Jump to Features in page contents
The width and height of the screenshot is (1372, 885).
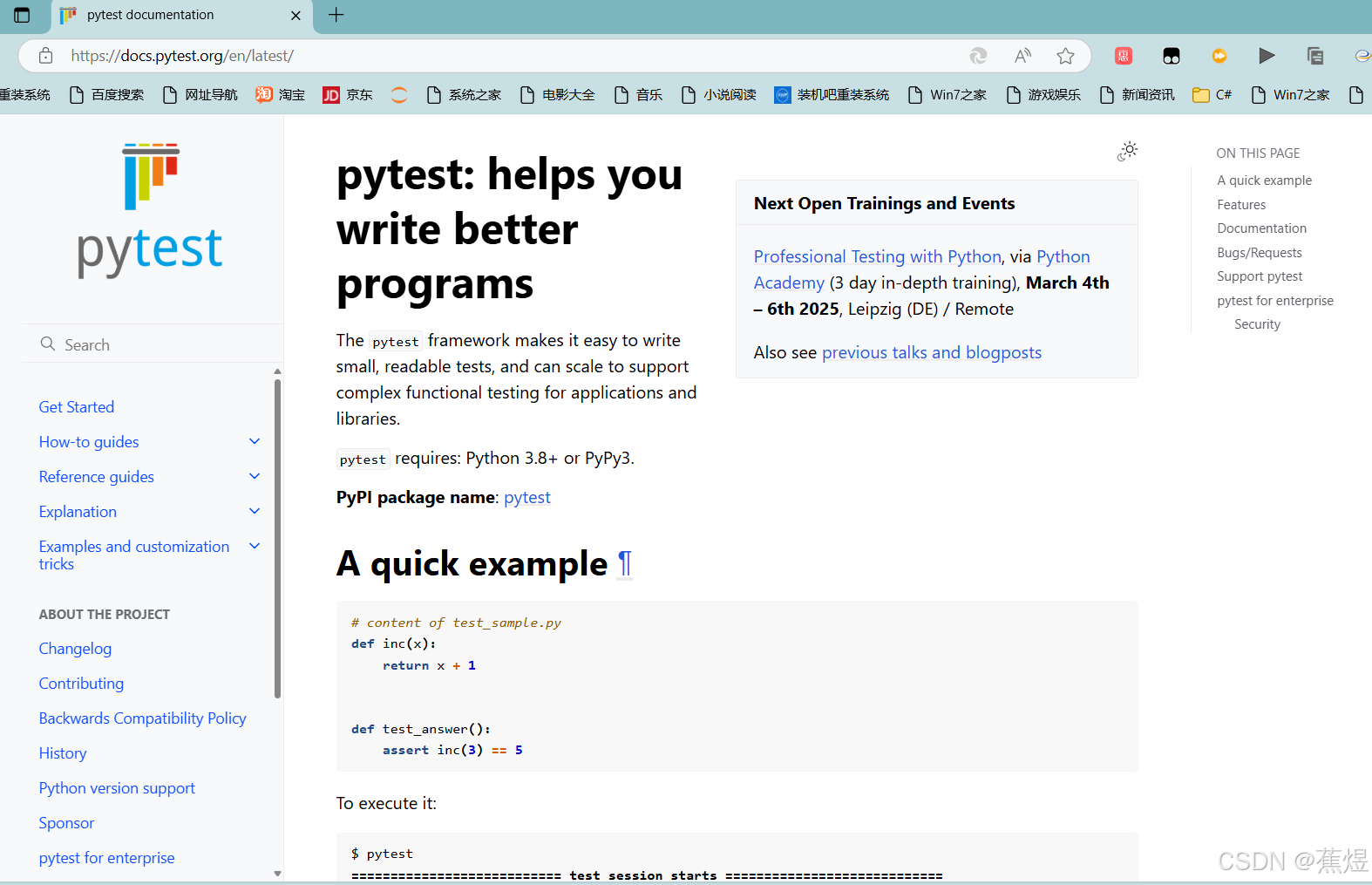pos(1241,205)
